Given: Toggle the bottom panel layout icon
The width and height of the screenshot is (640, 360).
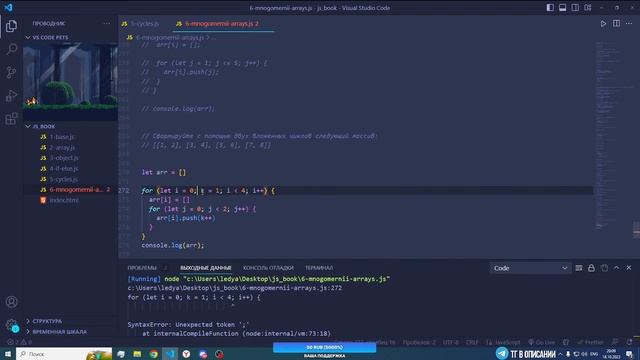Looking at the screenshot, I should (x=562, y=8).
